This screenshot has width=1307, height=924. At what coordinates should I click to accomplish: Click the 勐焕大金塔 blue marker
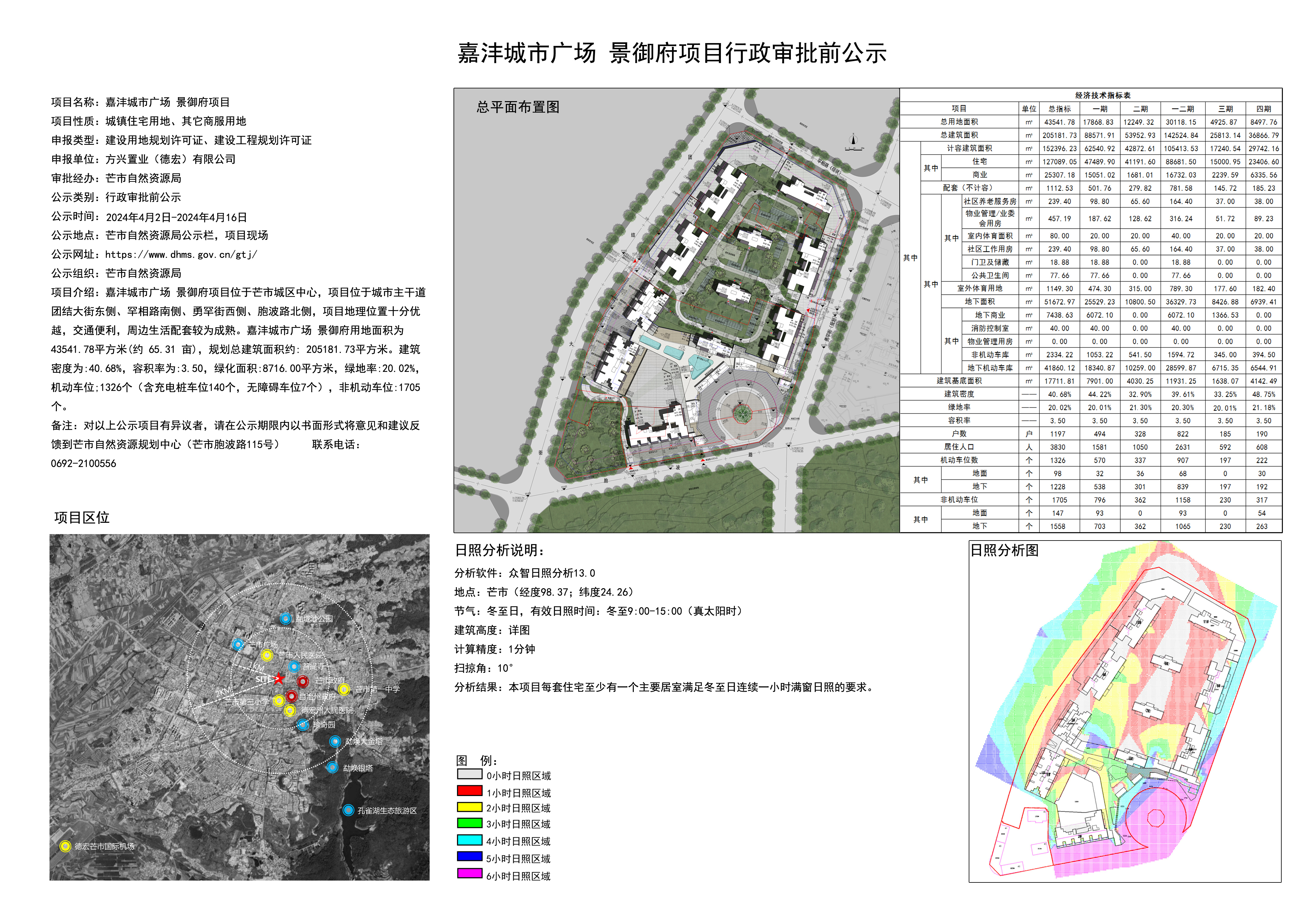click(335, 741)
